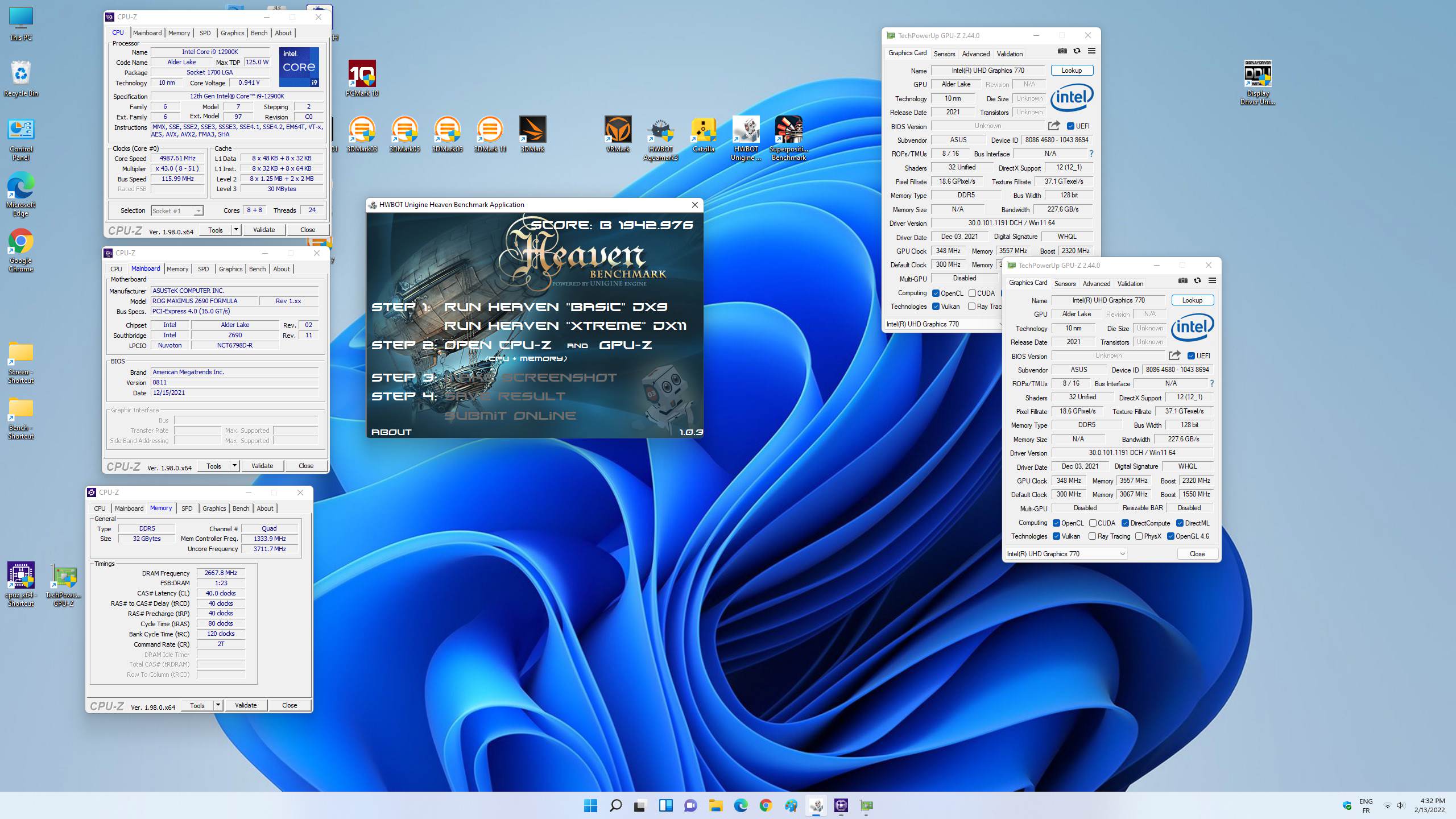
Task: Open taskbar Search icon
Action: (x=615, y=805)
